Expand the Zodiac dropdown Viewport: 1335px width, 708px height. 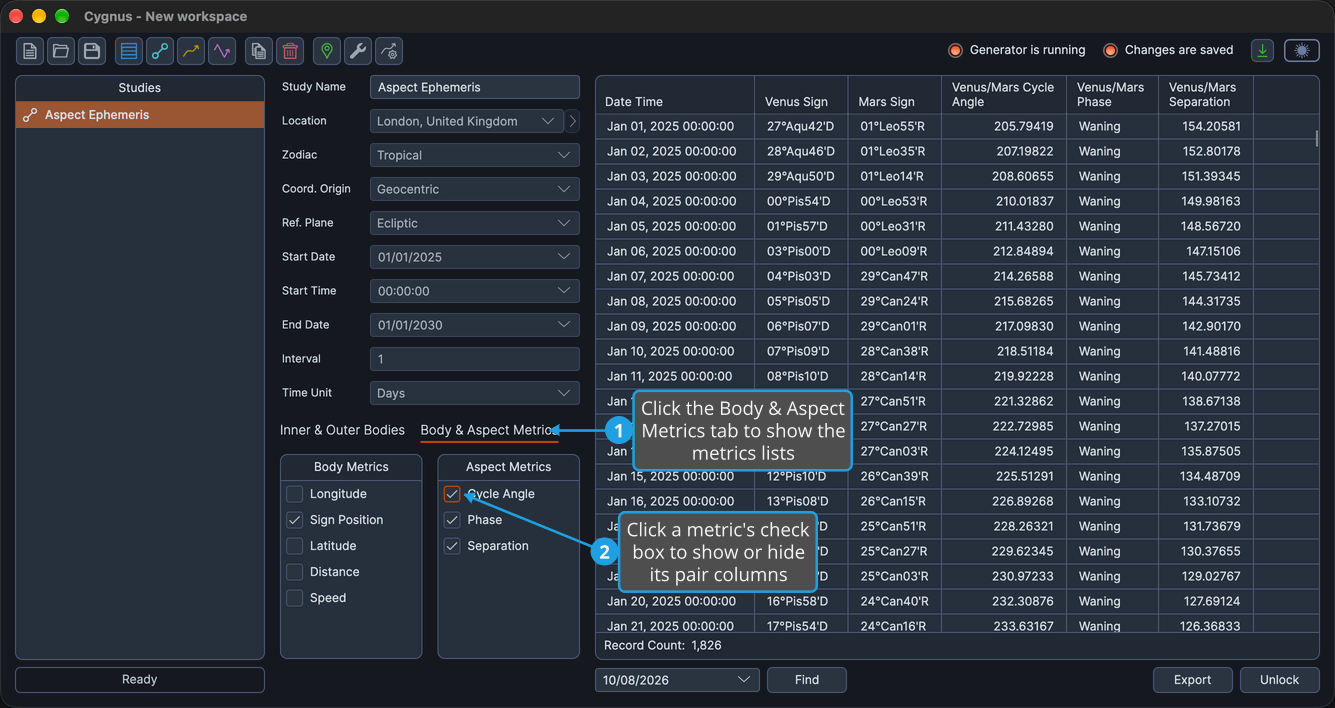pos(475,155)
